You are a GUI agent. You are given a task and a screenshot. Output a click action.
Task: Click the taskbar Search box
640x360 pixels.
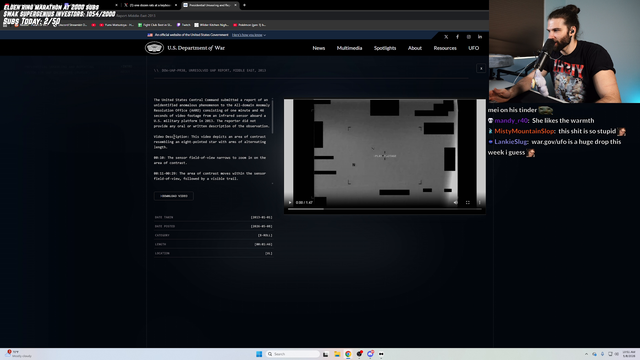(293, 354)
